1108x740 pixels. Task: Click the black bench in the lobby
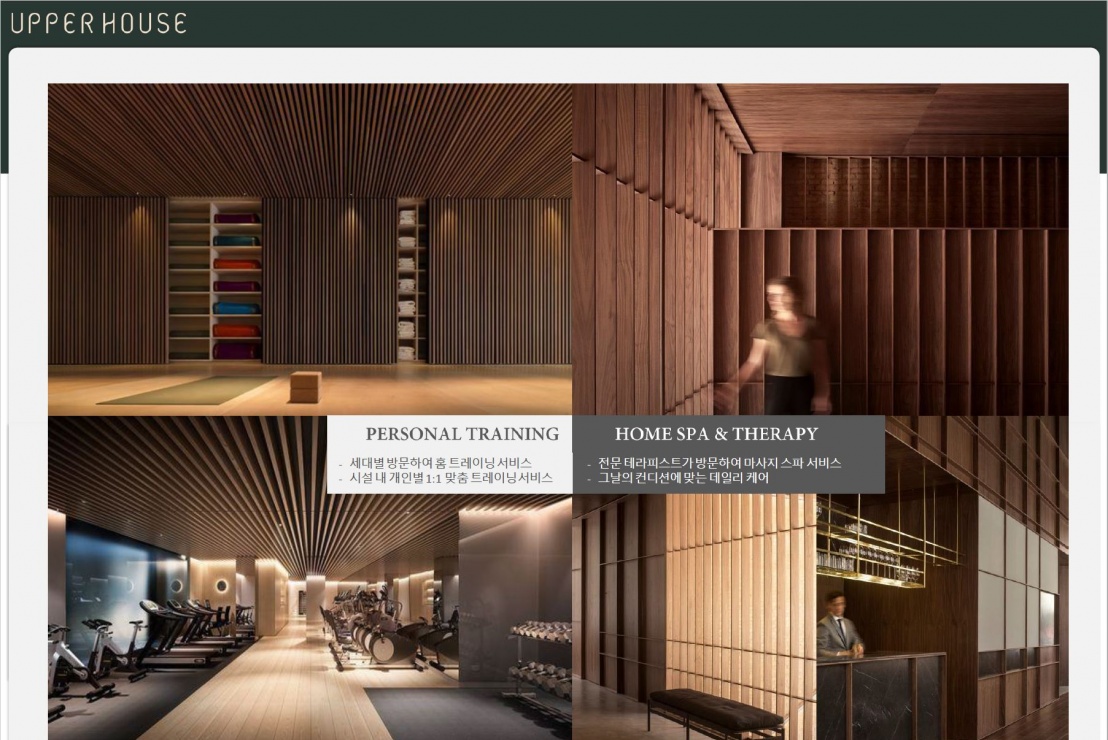click(x=715, y=711)
